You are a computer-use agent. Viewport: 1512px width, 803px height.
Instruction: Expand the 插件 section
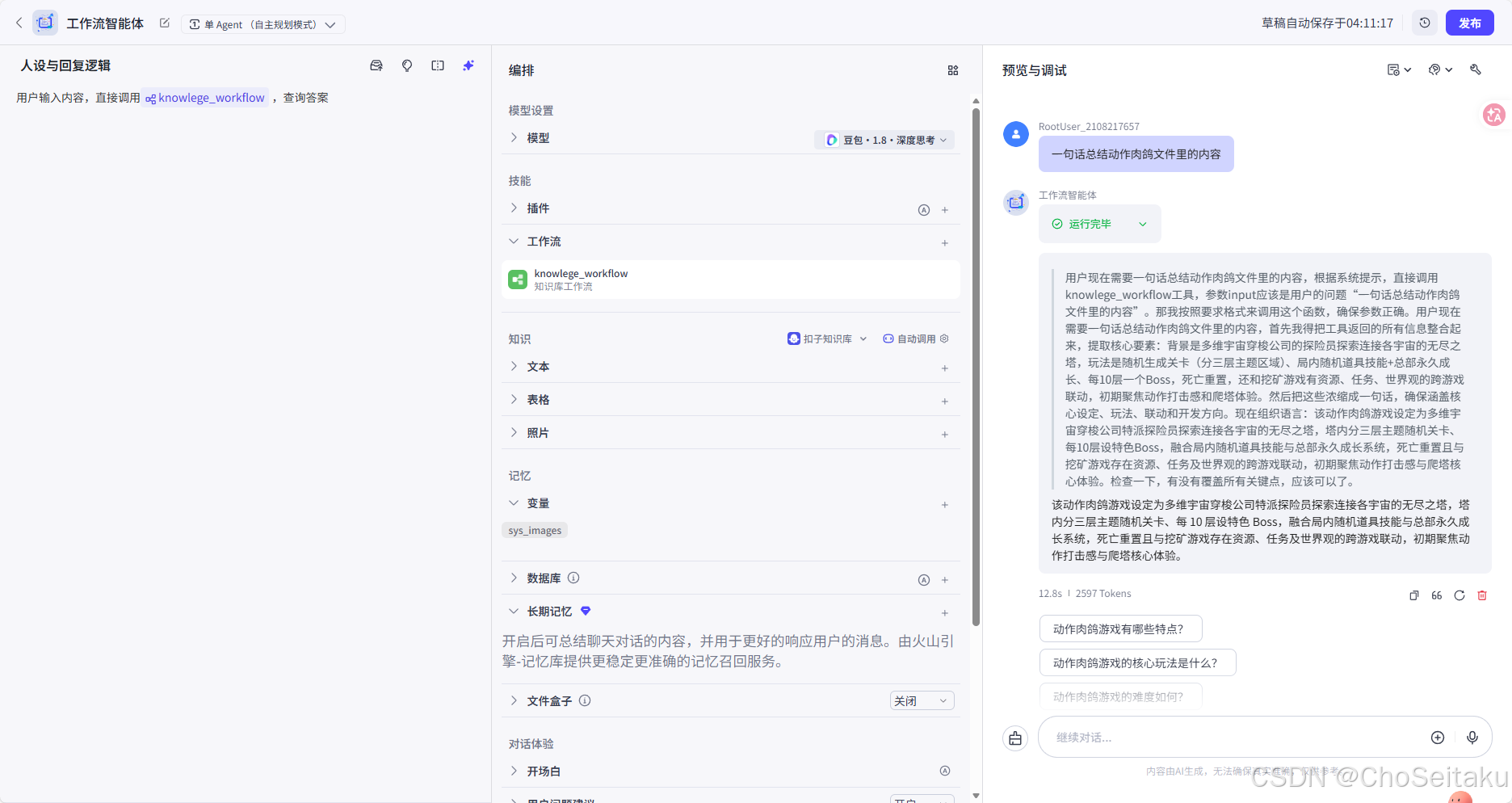click(x=514, y=208)
